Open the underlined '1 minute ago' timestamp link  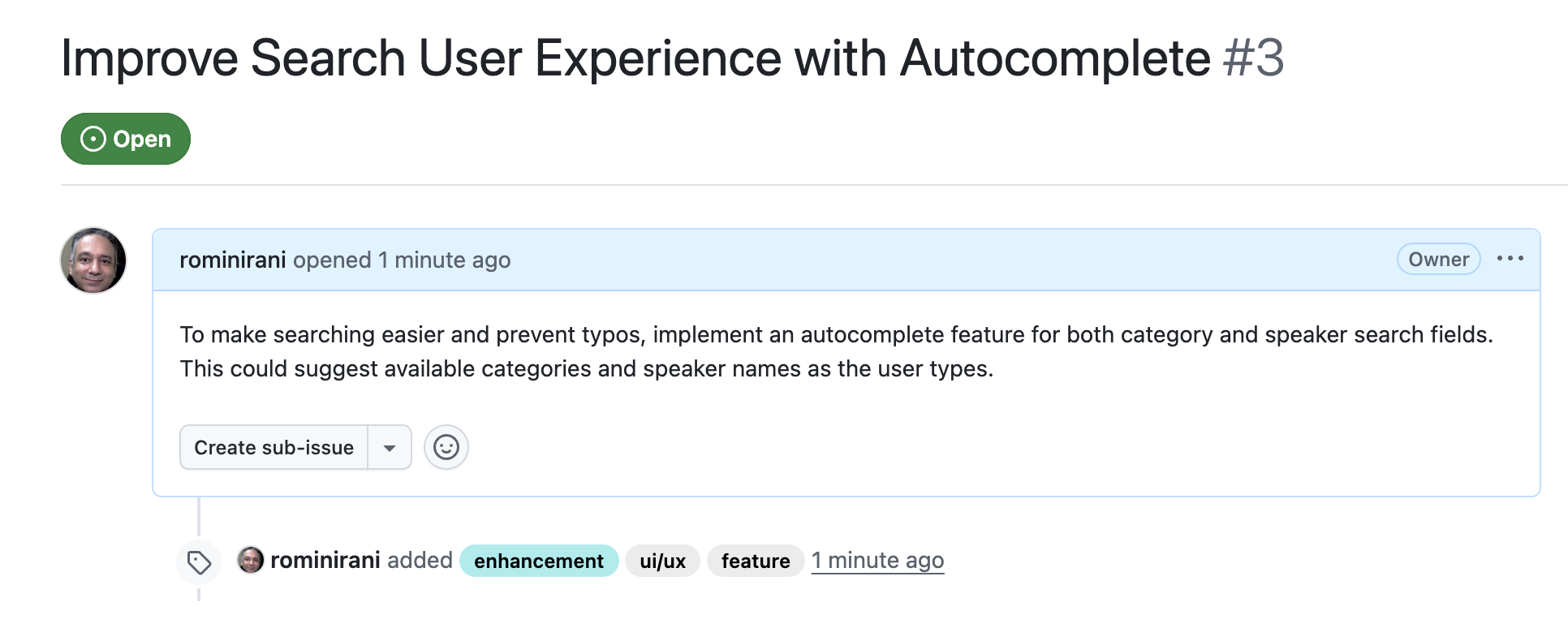pyautogui.click(x=877, y=561)
